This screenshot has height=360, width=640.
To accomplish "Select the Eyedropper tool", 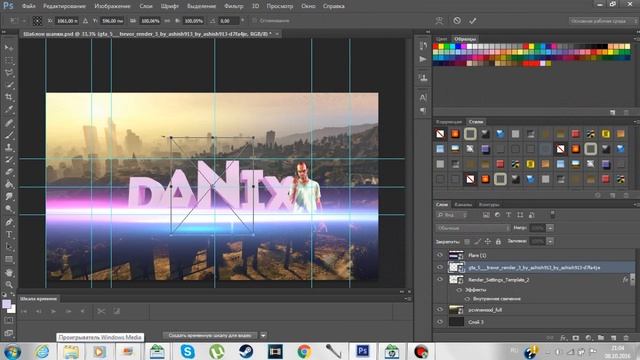I will point(9,109).
